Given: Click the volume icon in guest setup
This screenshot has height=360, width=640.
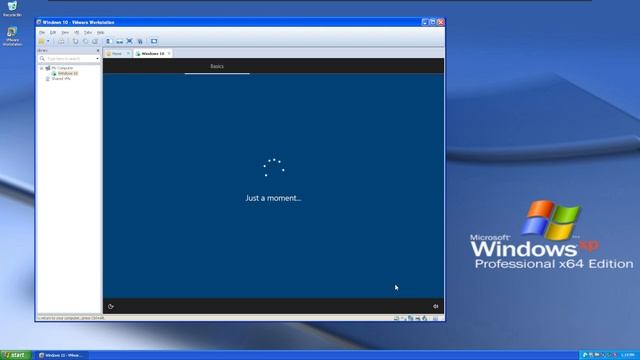Looking at the screenshot, I should (x=436, y=306).
